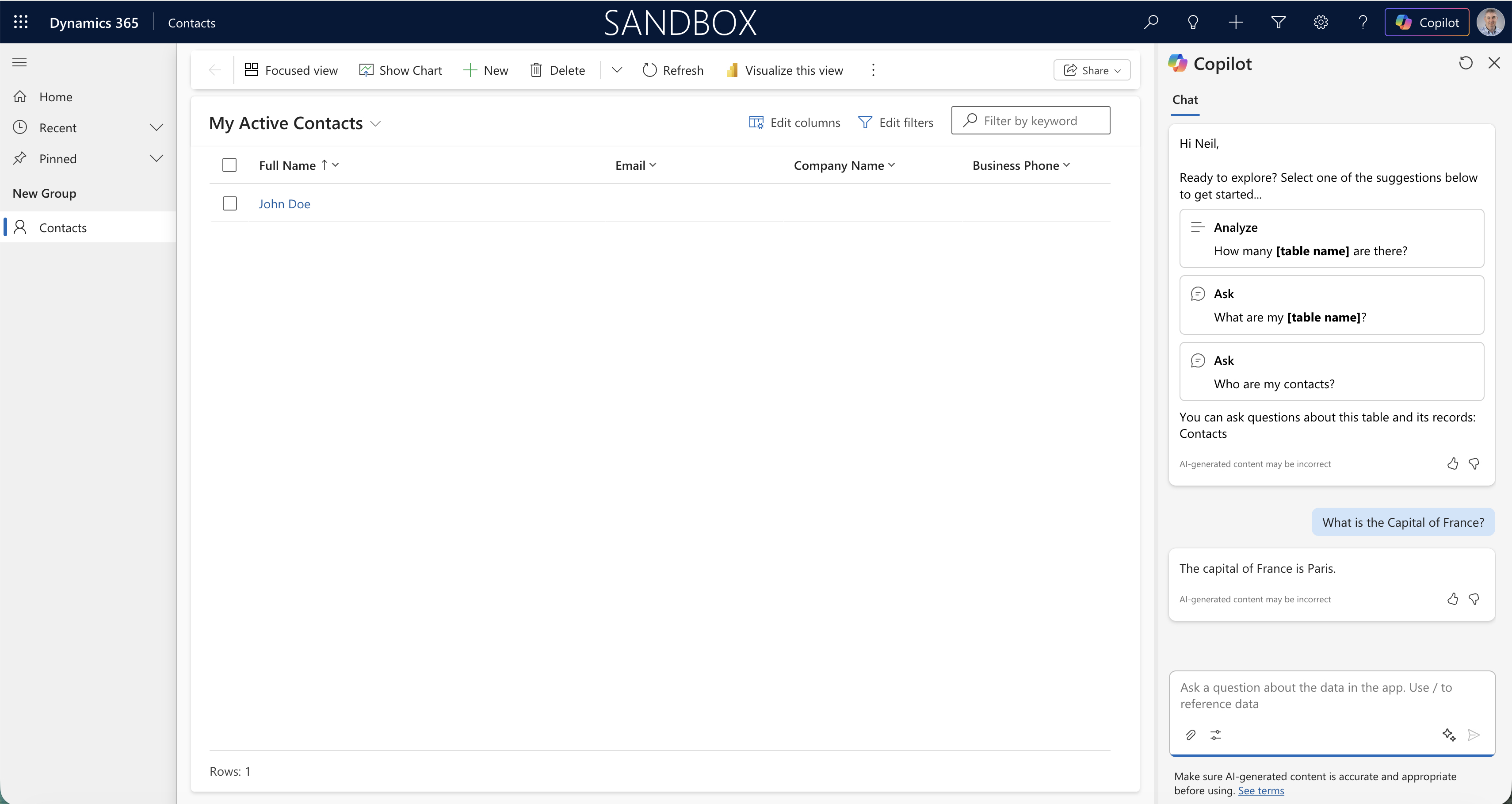Viewport: 1512px width, 804px height.
Task: Select the Chat tab in Copilot
Action: click(1185, 100)
